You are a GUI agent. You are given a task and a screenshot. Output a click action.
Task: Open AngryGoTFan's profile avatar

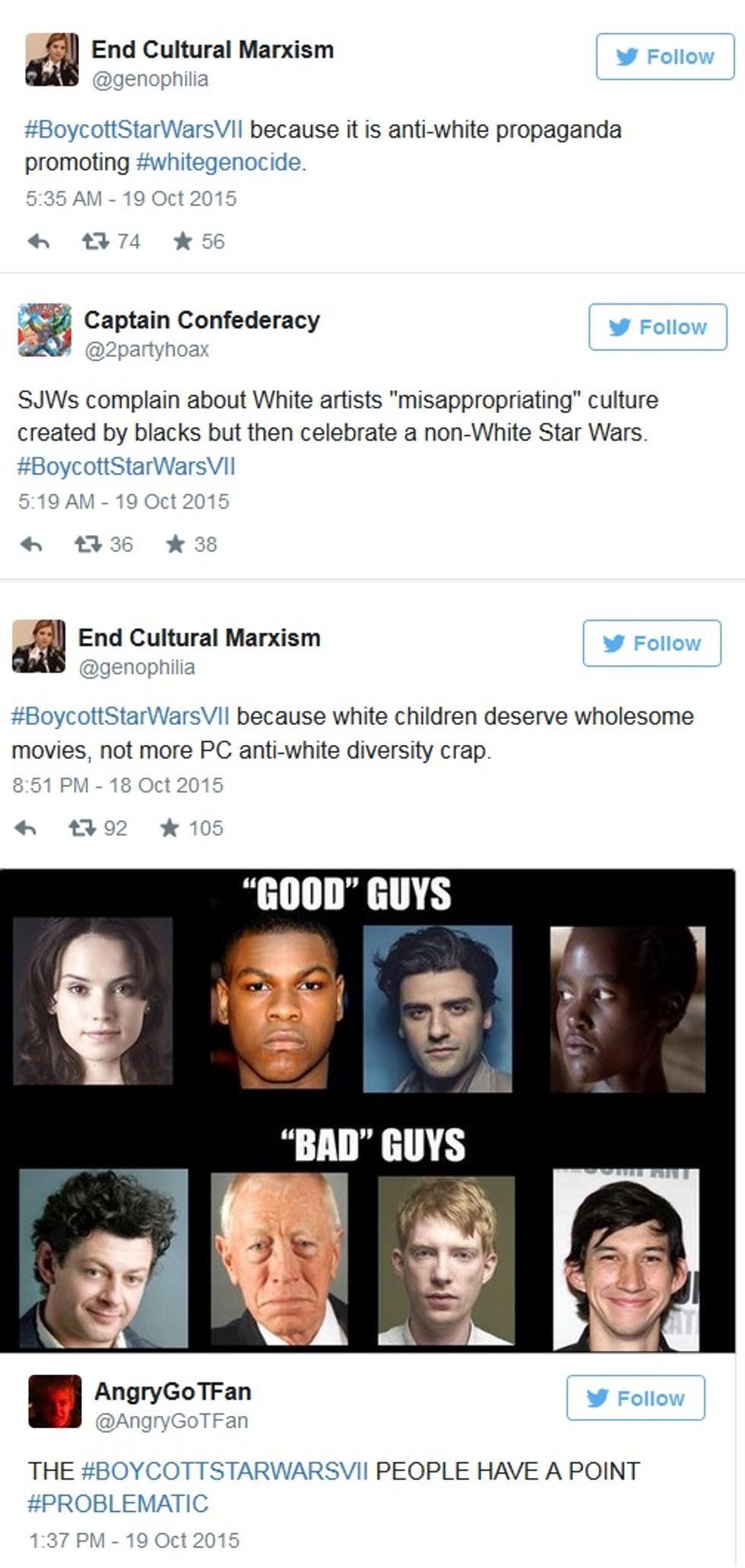(x=55, y=1401)
